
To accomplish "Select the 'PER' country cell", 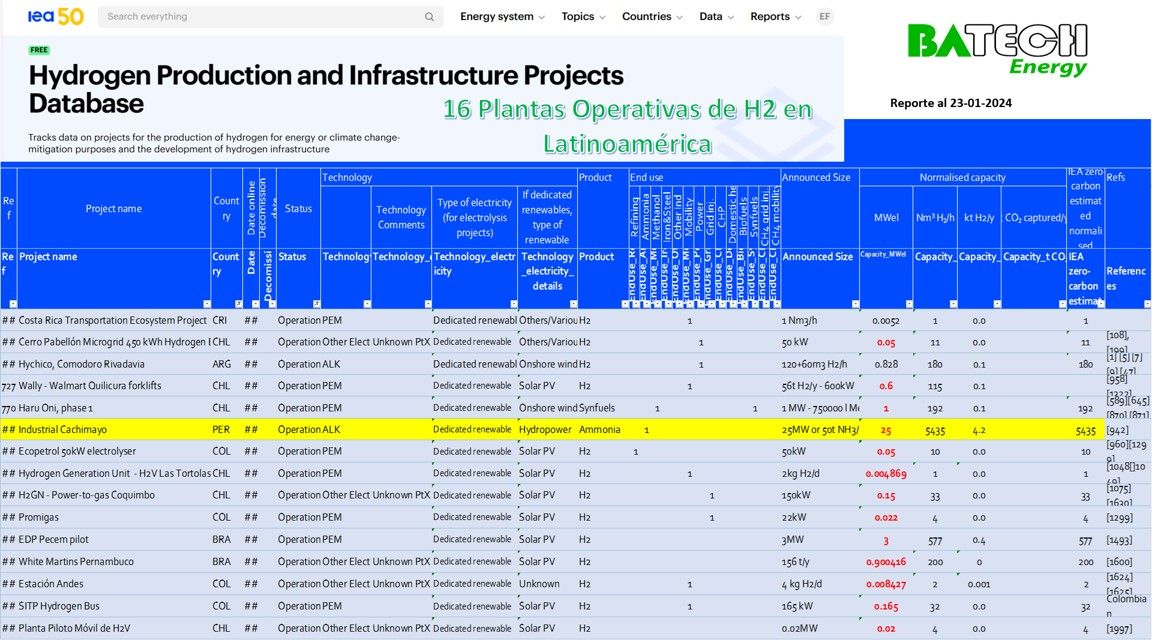I will [226, 430].
